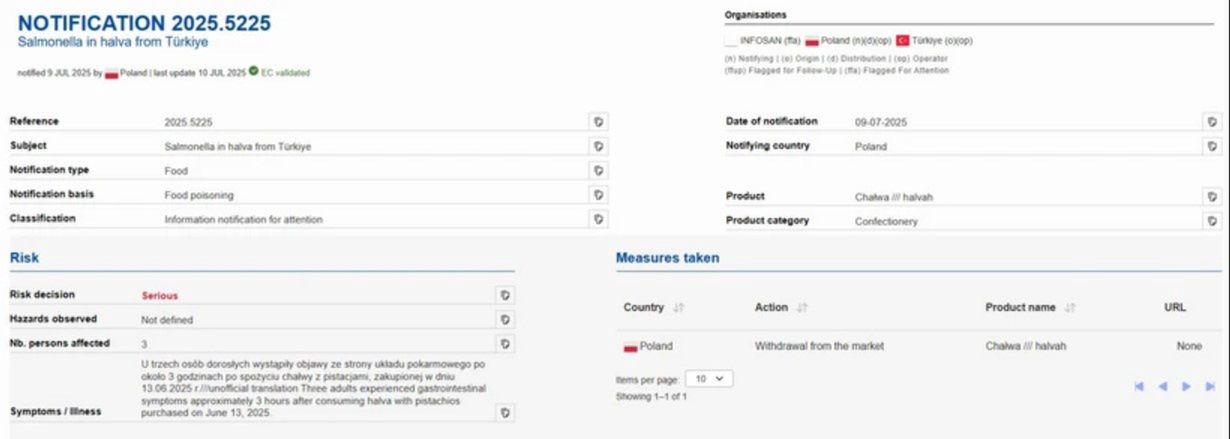Screen dimensions: 1230x439
Task: Open the Items per page dropdown
Action: [x=710, y=380]
